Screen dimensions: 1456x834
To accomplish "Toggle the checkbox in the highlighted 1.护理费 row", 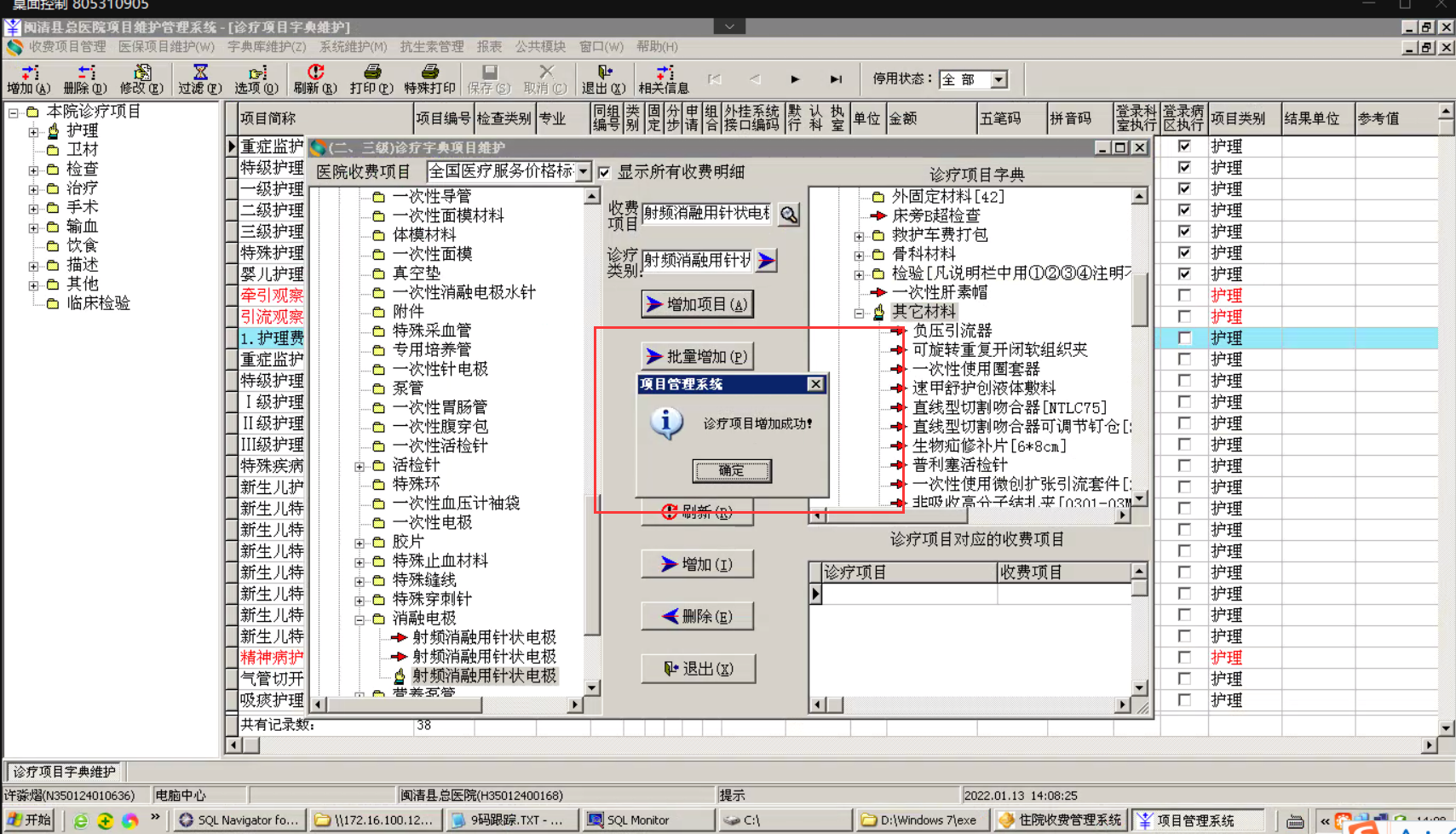I will tap(1184, 337).
